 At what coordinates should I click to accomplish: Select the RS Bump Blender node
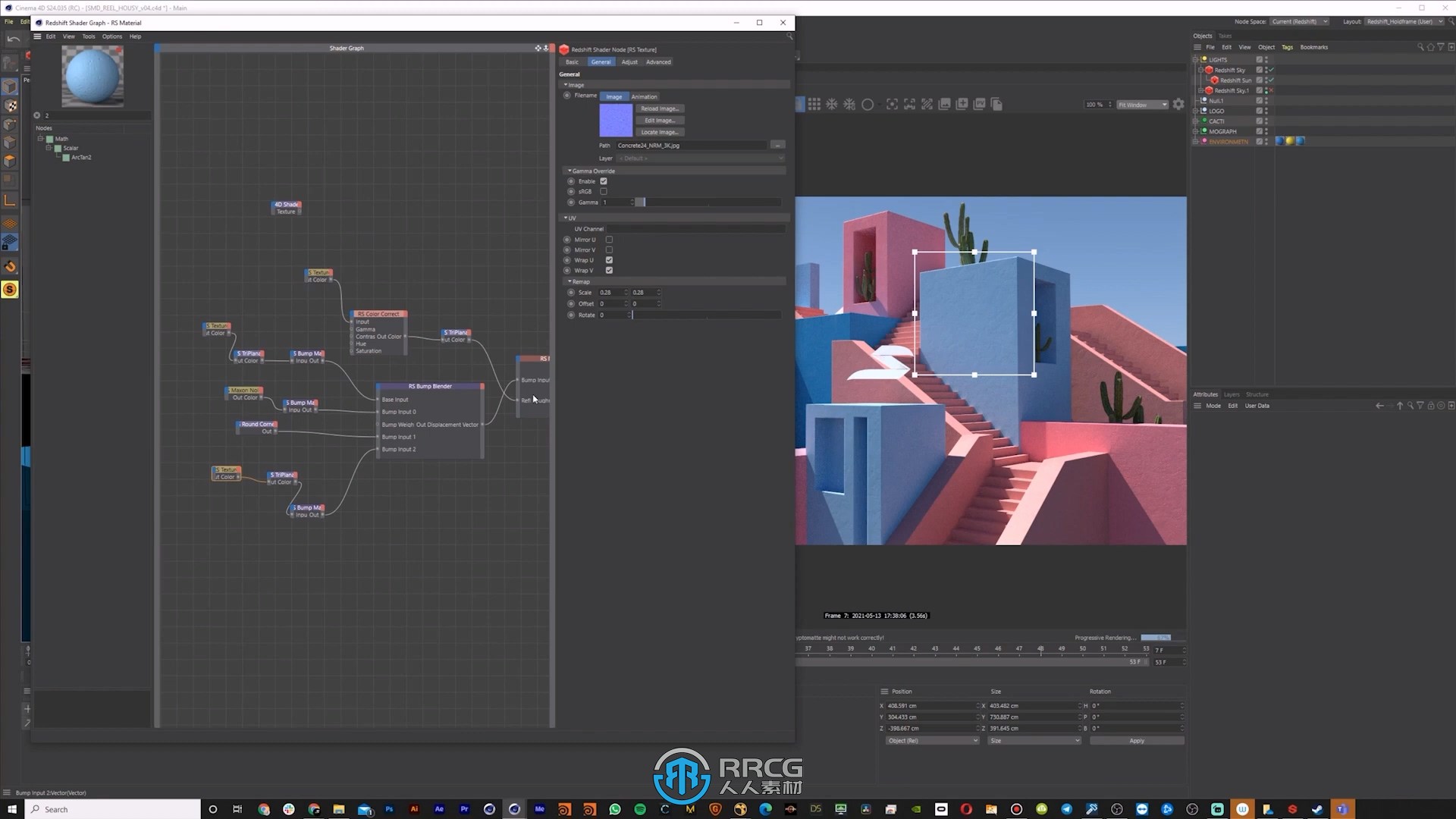pyautogui.click(x=430, y=386)
